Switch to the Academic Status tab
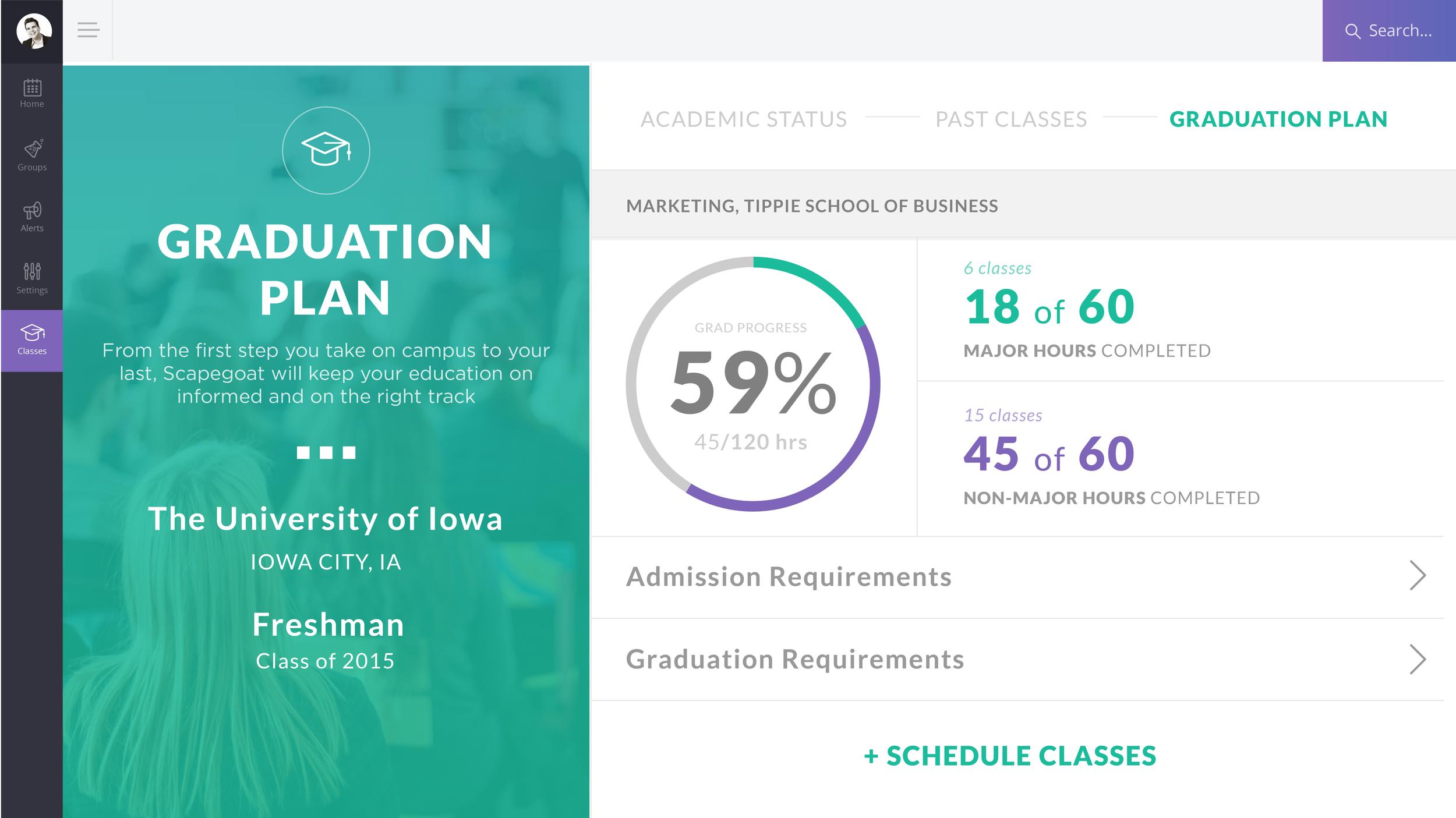The height and width of the screenshot is (818, 1456). pyautogui.click(x=744, y=119)
